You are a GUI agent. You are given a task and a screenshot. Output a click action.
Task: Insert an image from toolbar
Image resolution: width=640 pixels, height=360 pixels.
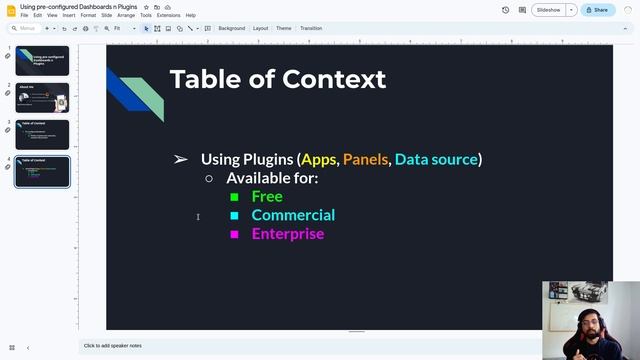(168, 29)
